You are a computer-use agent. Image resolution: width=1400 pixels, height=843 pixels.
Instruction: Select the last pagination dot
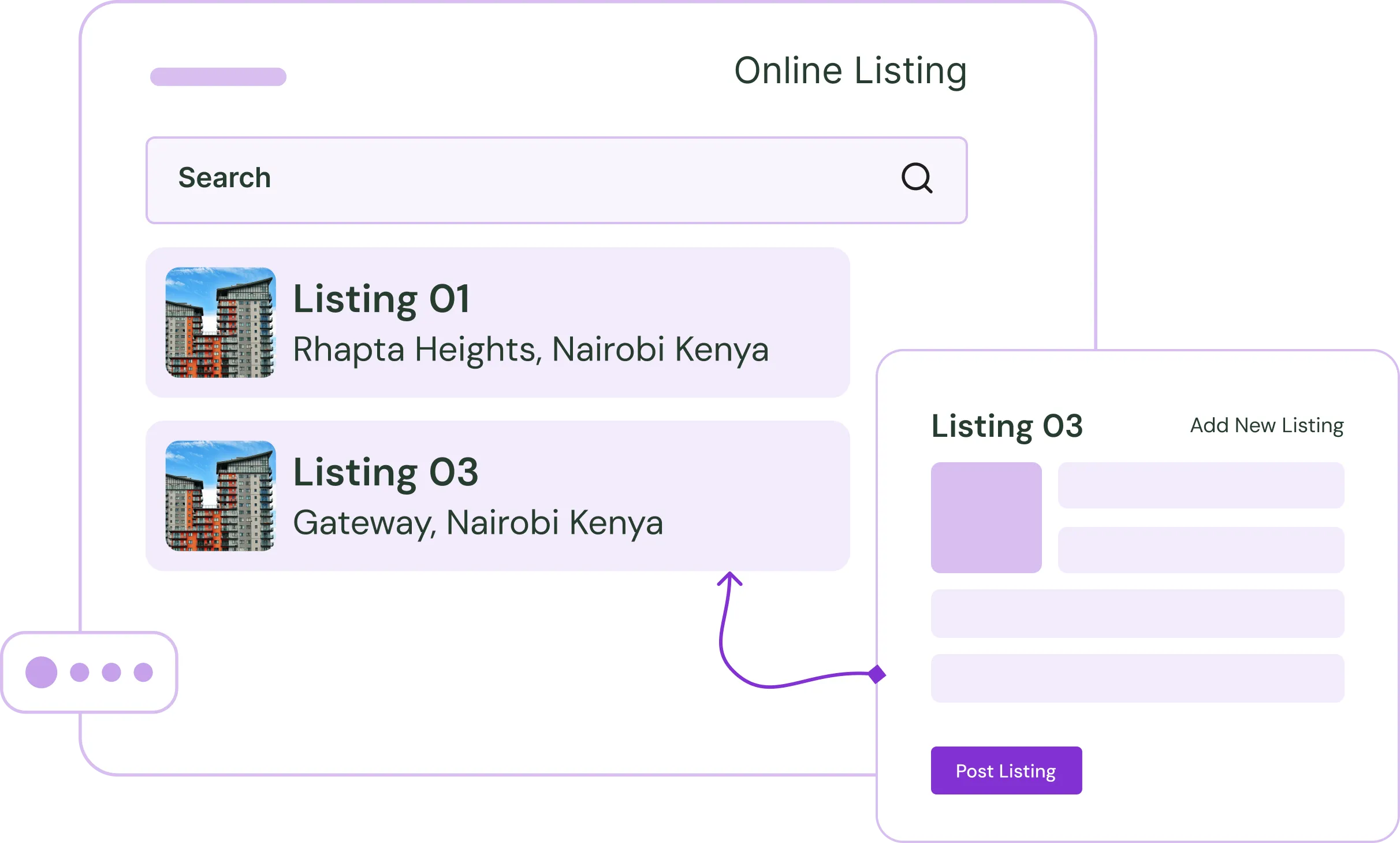(x=143, y=672)
